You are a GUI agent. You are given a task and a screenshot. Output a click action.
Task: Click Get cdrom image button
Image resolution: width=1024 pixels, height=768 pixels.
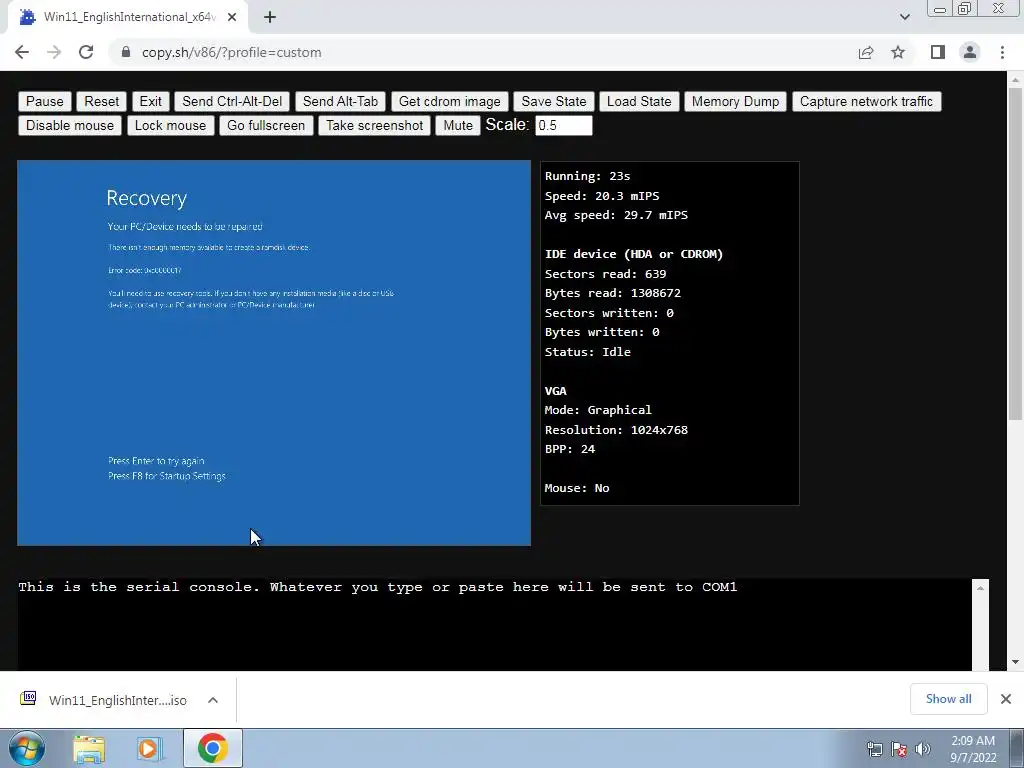tap(449, 101)
